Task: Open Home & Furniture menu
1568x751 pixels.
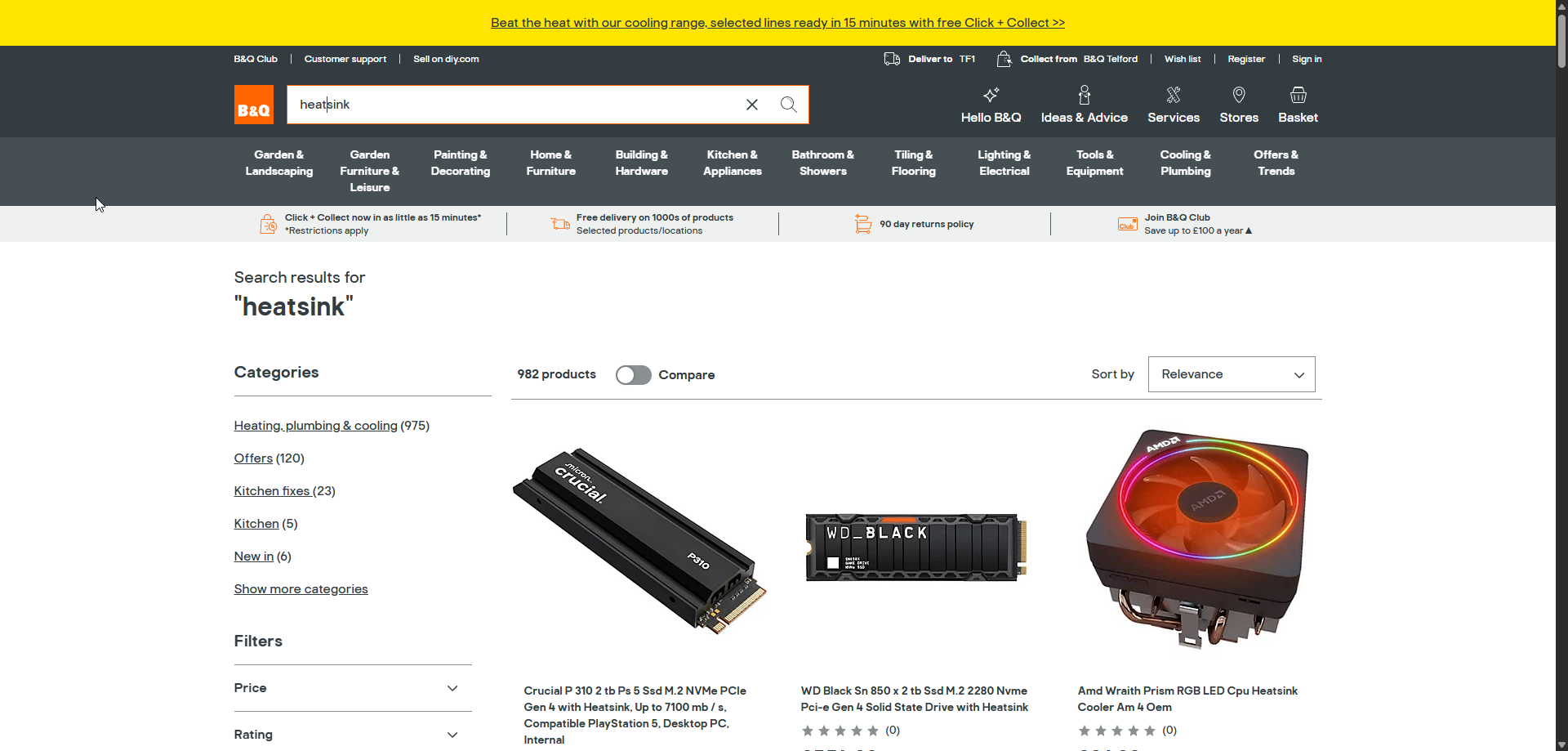Action: tap(551, 163)
